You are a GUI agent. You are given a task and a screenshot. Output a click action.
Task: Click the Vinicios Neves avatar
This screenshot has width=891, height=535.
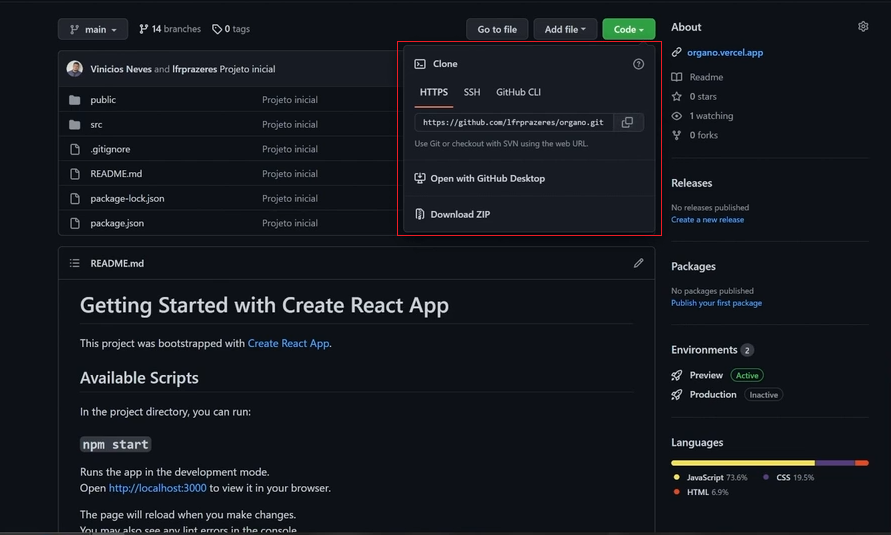click(74, 69)
